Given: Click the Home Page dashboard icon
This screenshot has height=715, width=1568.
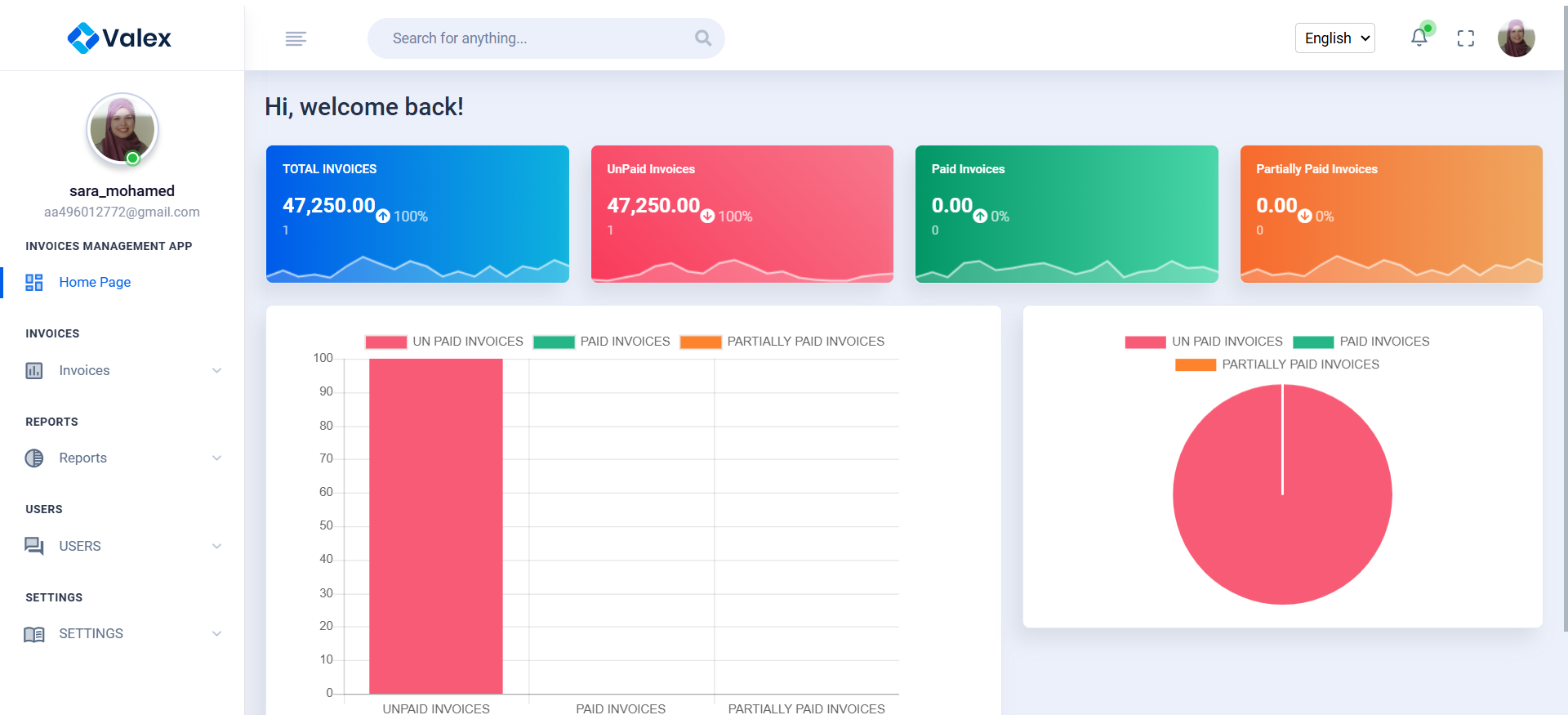Looking at the screenshot, I should coord(34,282).
